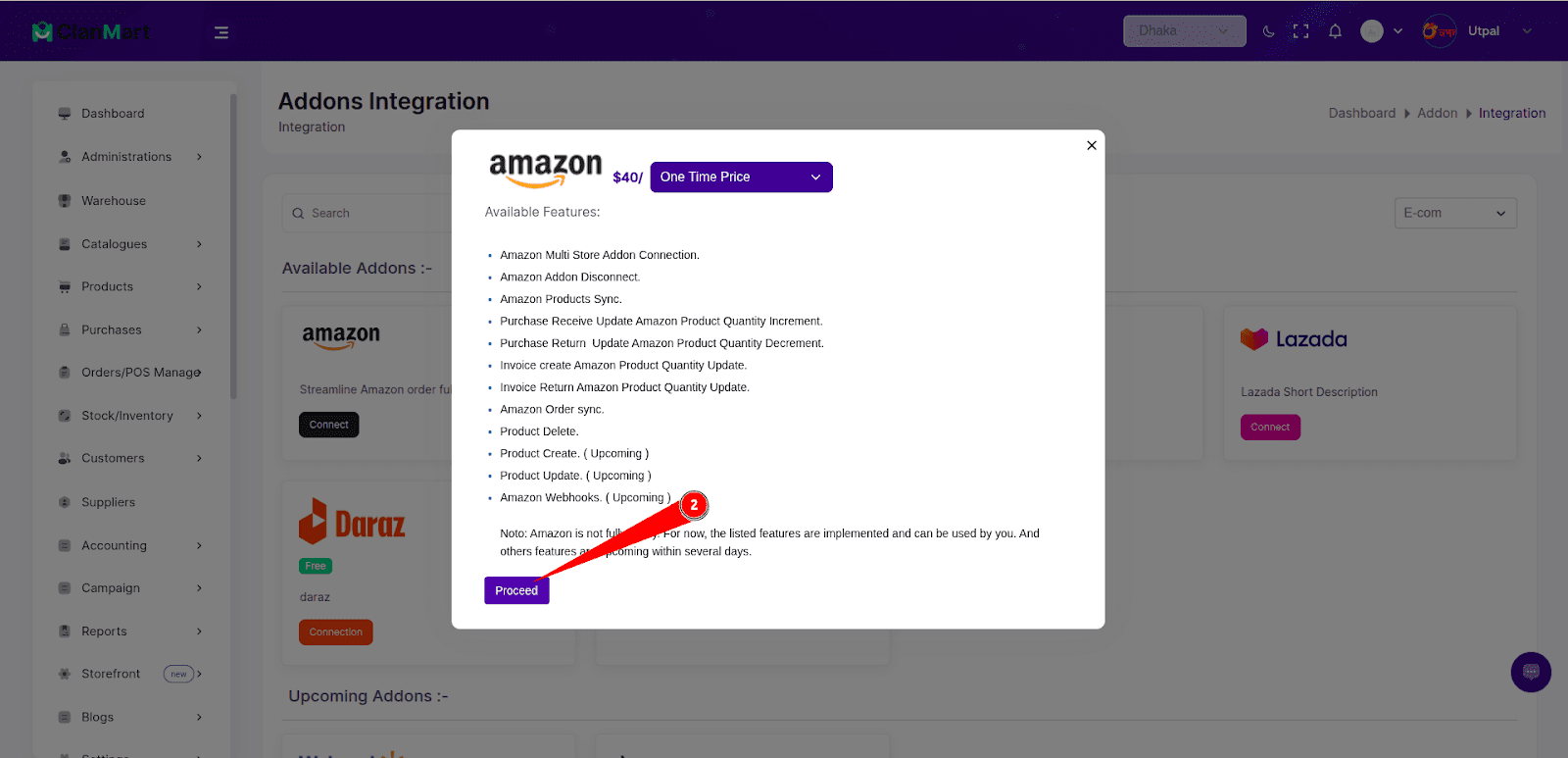Click the Integration breadcrumb
1568x758 pixels.
(x=1512, y=114)
